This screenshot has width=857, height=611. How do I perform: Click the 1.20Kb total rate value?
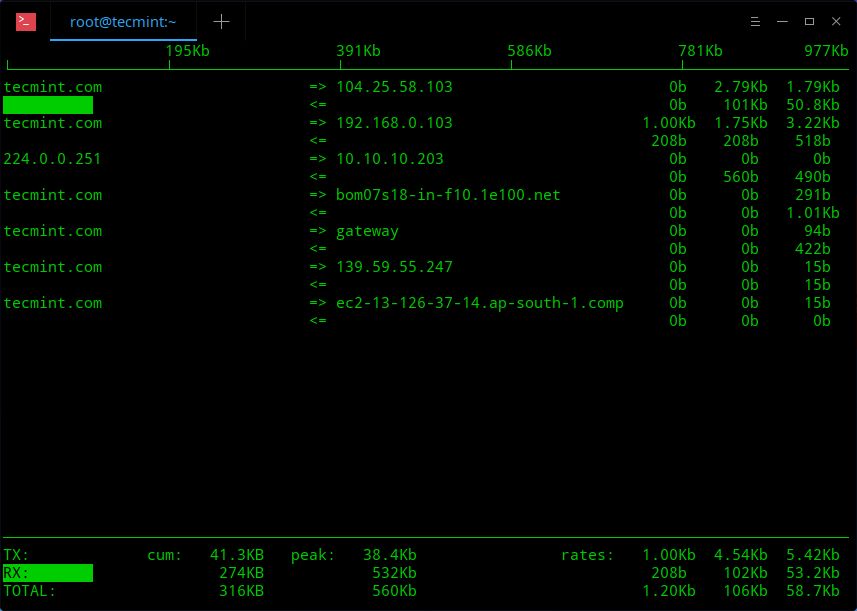668,591
